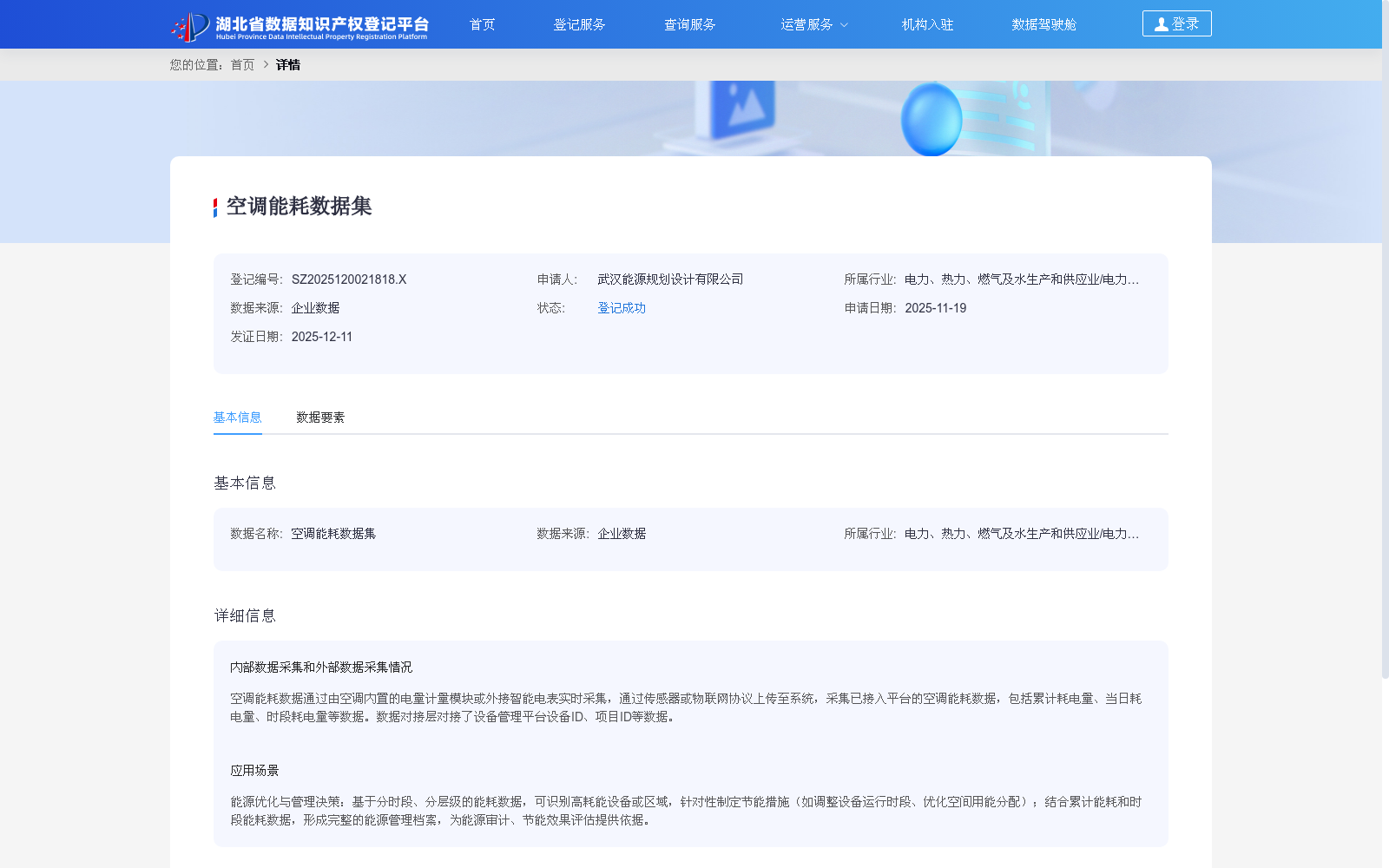Open 数据驾驶舱 dashboard
Viewport: 1389px width, 868px height.
pyautogui.click(x=1043, y=24)
